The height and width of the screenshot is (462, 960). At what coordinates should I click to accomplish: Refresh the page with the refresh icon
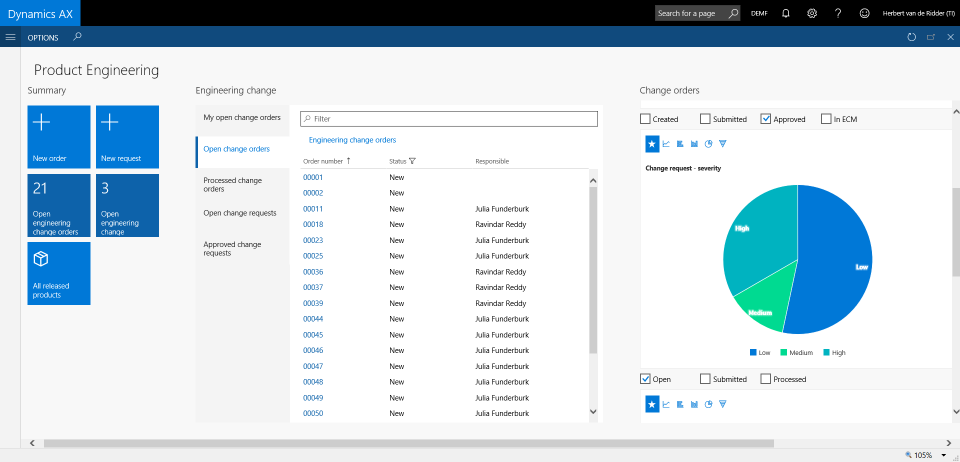pos(911,37)
